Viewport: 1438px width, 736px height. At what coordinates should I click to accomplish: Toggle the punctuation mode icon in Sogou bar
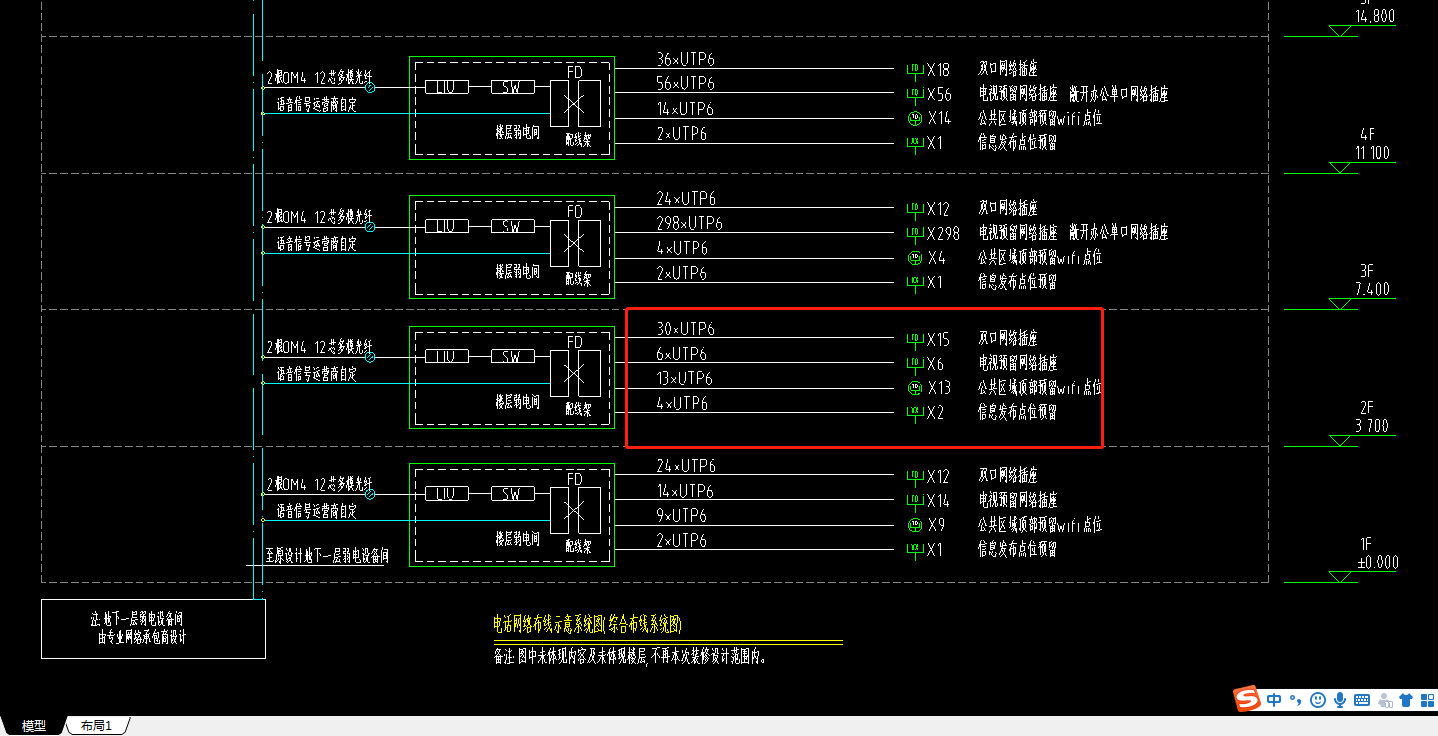click(1295, 700)
